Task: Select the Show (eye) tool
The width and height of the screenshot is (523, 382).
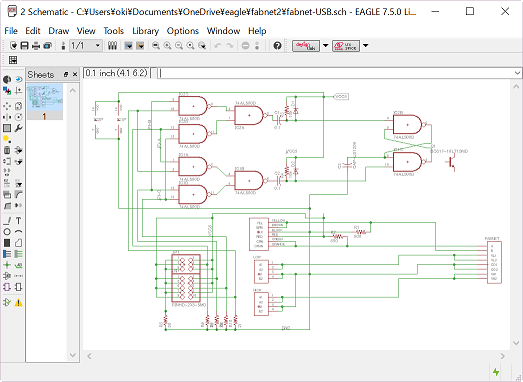Action: (18, 79)
